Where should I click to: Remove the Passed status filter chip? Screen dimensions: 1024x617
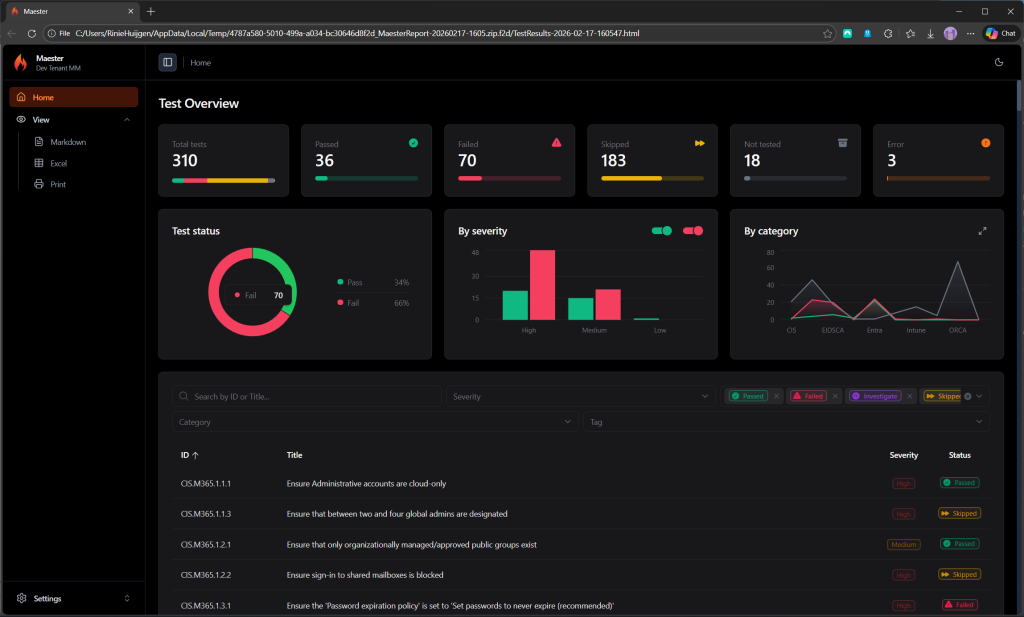pos(776,396)
